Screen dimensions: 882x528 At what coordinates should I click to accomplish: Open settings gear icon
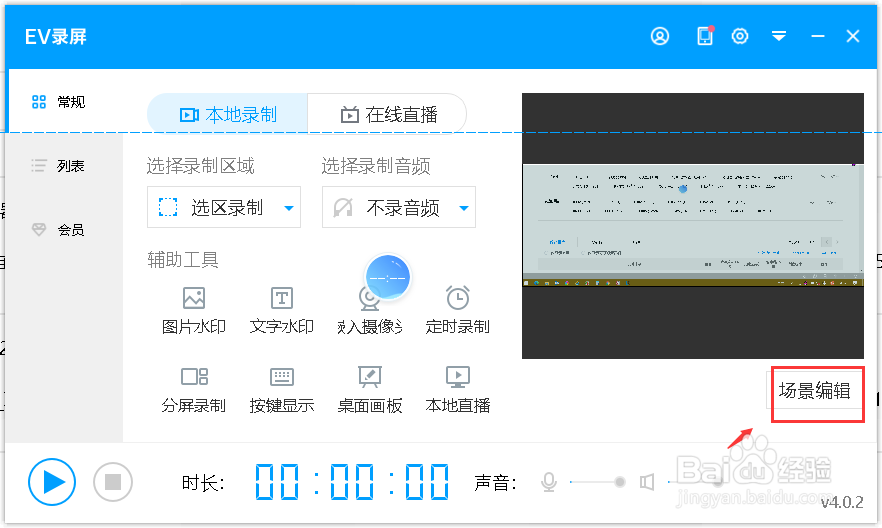coord(740,37)
